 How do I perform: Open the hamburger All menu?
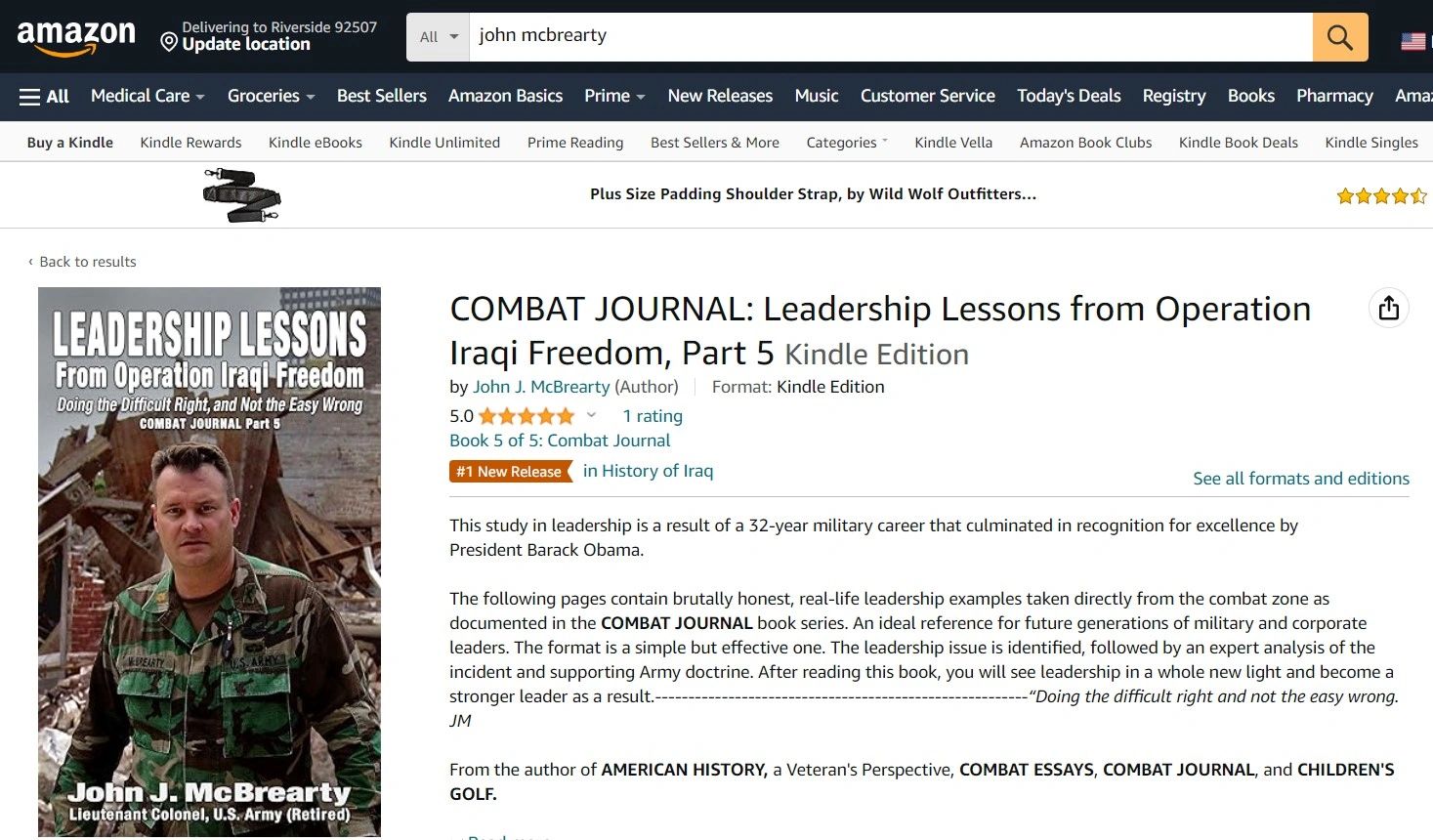[x=45, y=96]
